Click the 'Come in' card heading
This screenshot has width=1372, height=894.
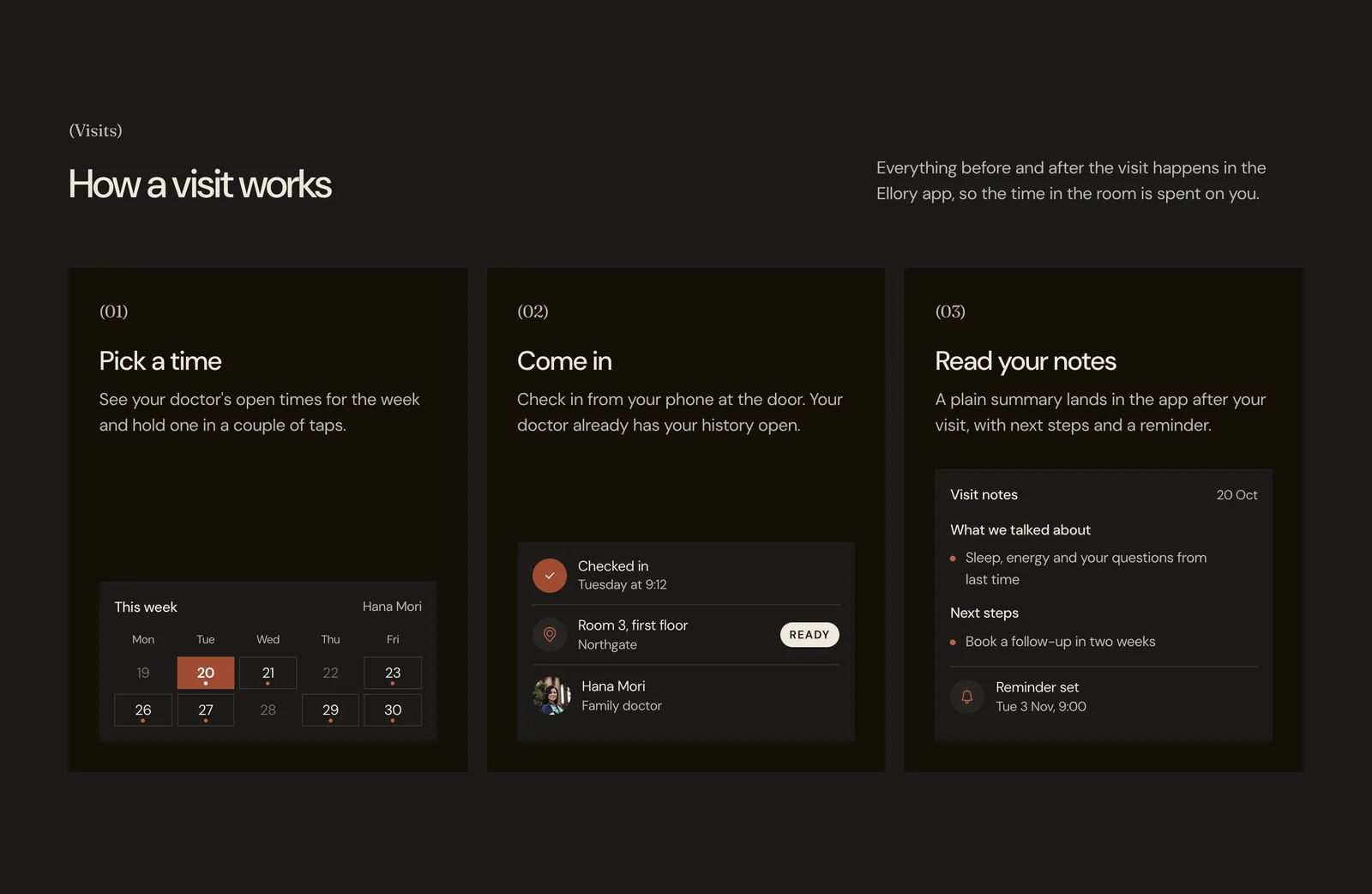click(x=564, y=361)
